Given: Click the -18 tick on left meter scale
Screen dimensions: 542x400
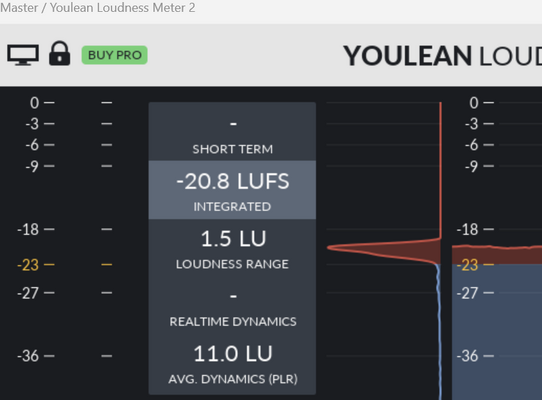Looking at the screenshot, I should (x=36, y=229).
